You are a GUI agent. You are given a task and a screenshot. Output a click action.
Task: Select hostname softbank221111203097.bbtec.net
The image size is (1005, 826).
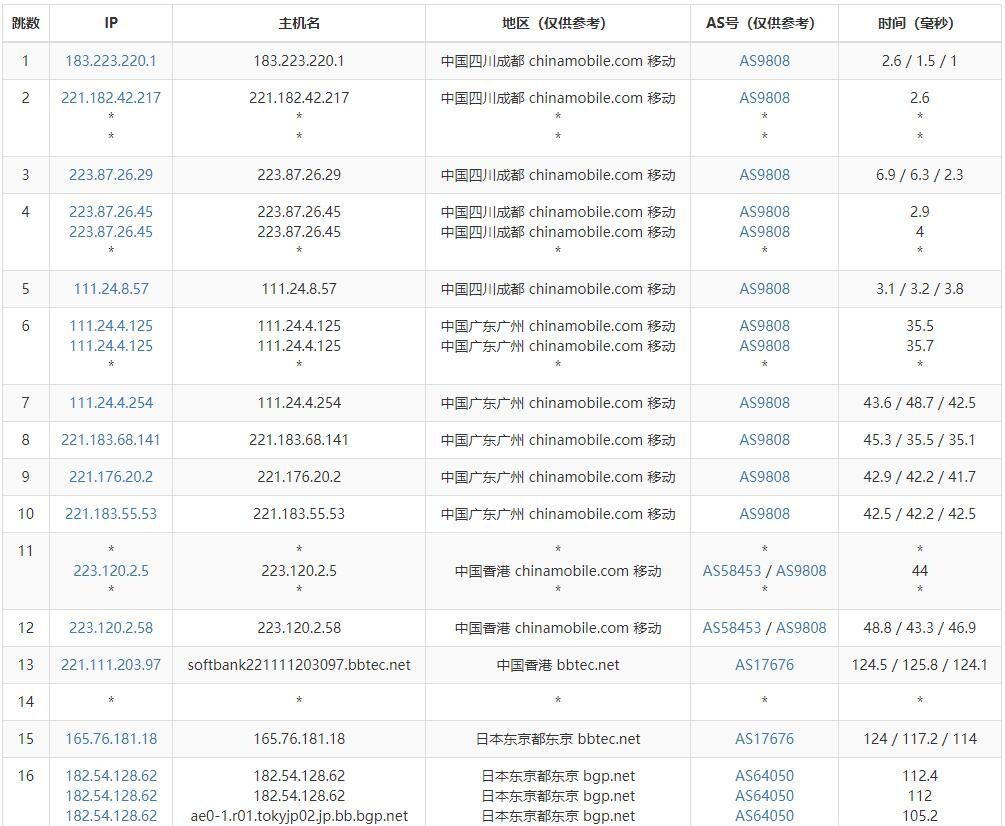point(299,665)
